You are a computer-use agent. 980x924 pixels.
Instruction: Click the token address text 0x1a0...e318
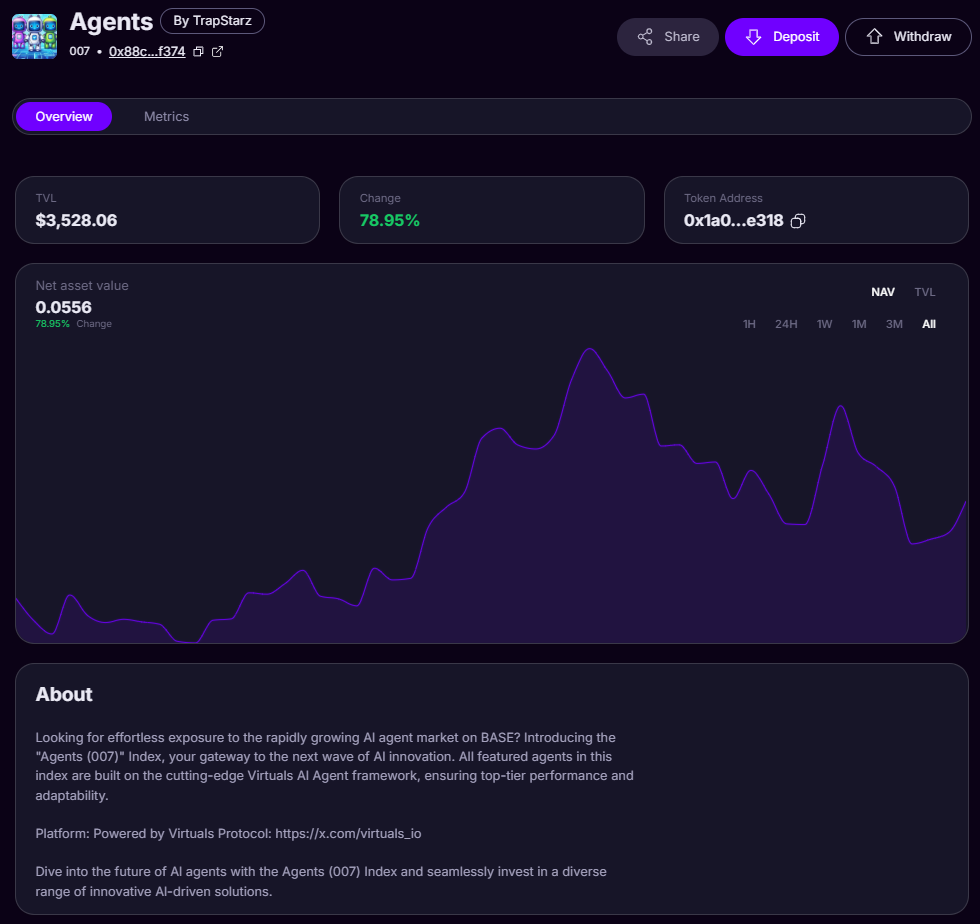click(x=733, y=220)
